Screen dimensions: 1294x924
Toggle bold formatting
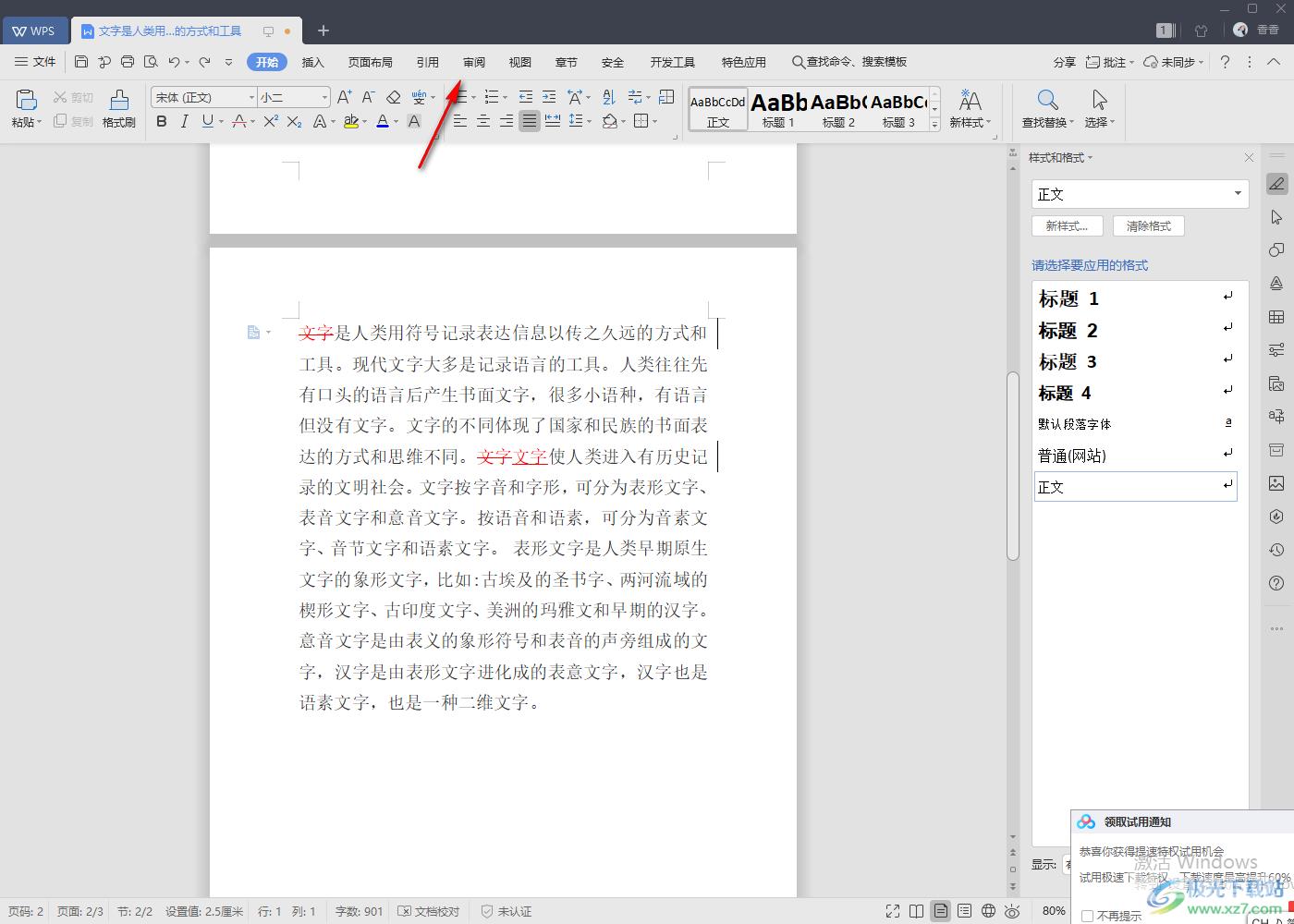[x=162, y=121]
